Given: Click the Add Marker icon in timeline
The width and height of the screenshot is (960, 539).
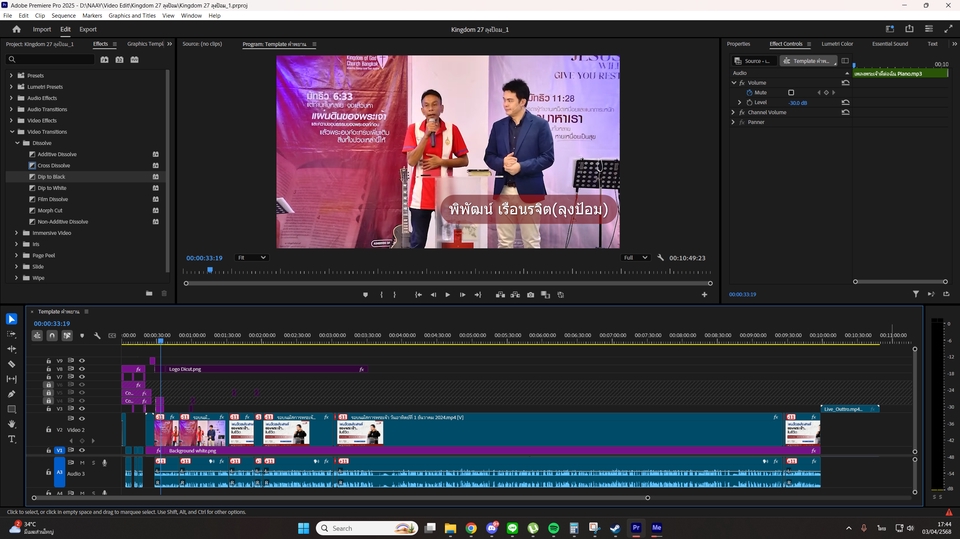Looking at the screenshot, I should (82, 336).
